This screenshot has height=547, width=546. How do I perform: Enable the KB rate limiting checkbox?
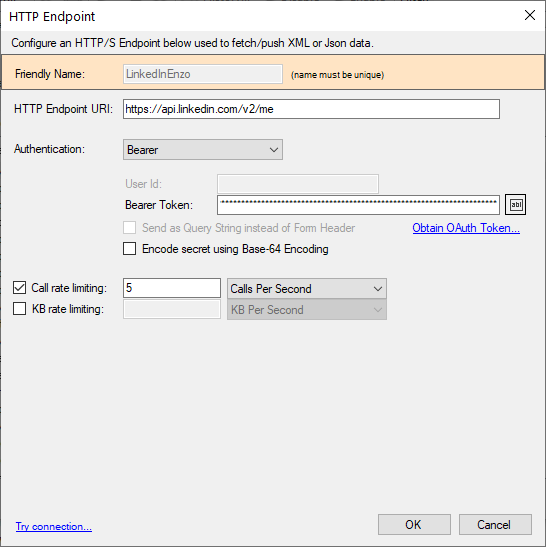(20, 309)
